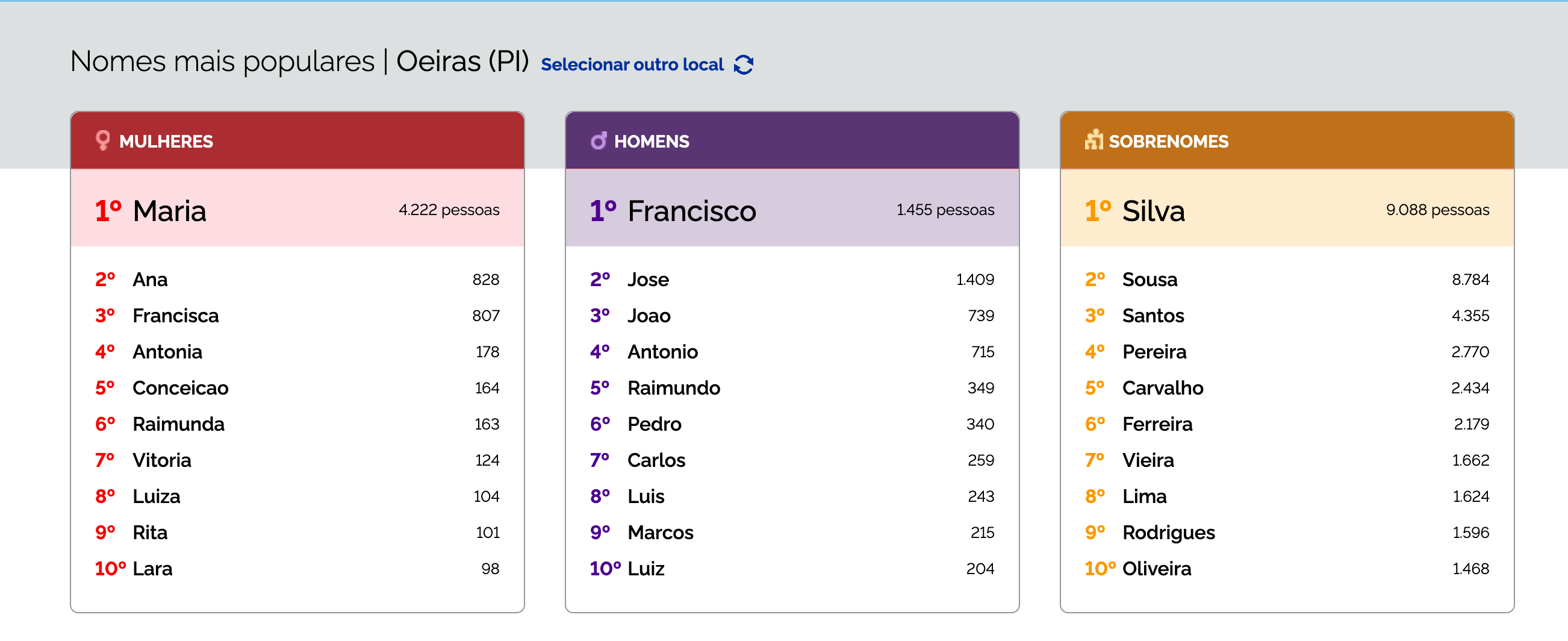Choose Jose in the men's ranking
Screen dimensions: 1568x641
coord(648,280)
